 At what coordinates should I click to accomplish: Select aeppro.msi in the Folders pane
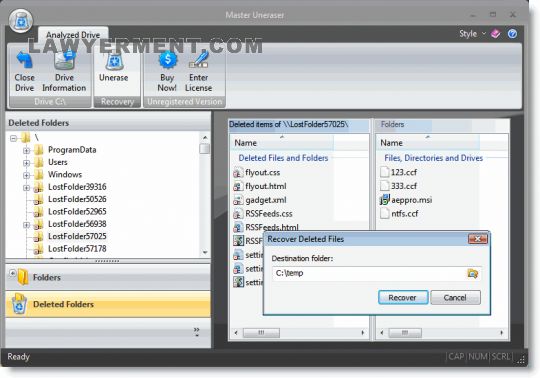coord(412,200)
